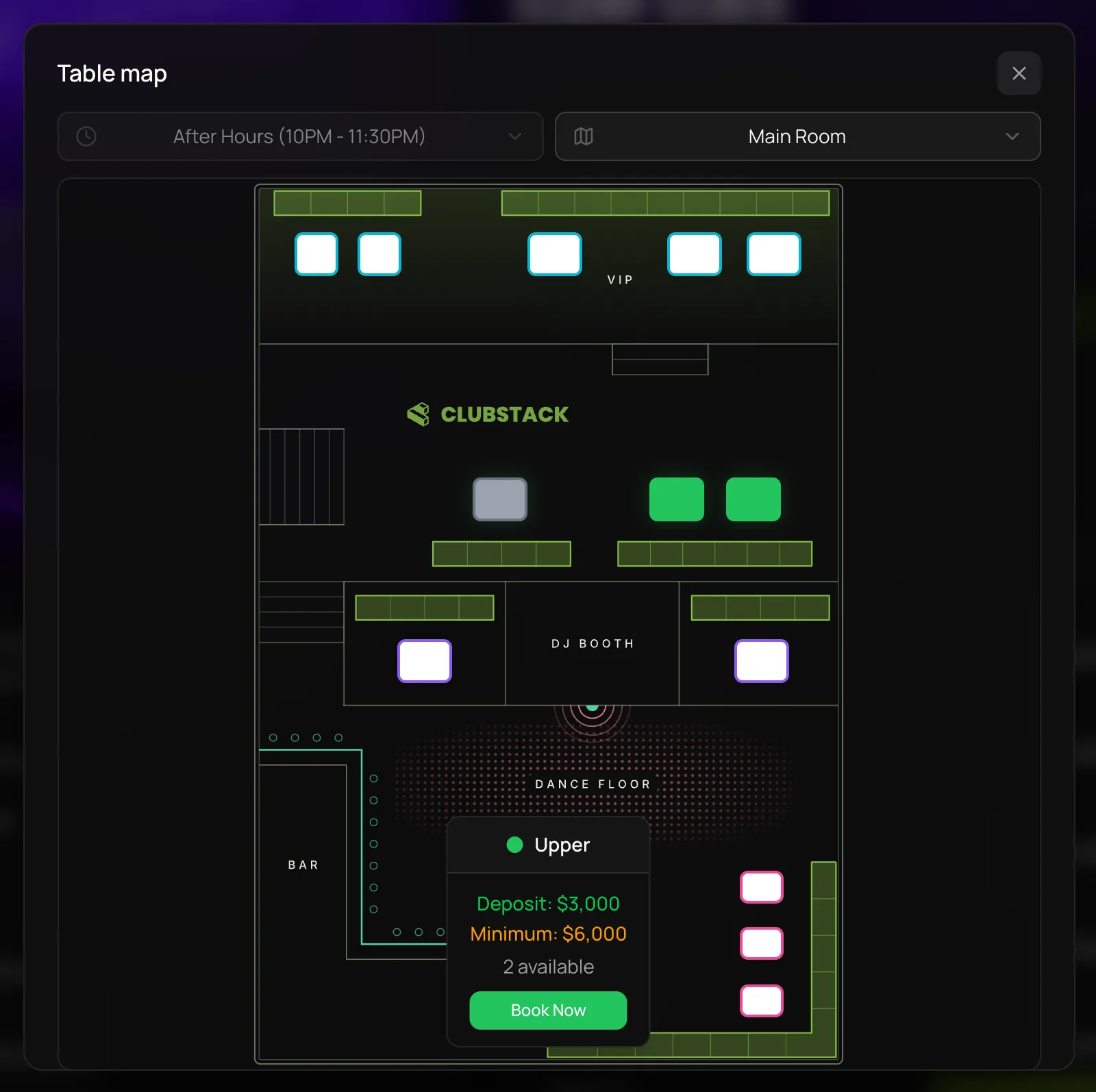
Task: Click the BAR label
Action: tap(303, 865)
